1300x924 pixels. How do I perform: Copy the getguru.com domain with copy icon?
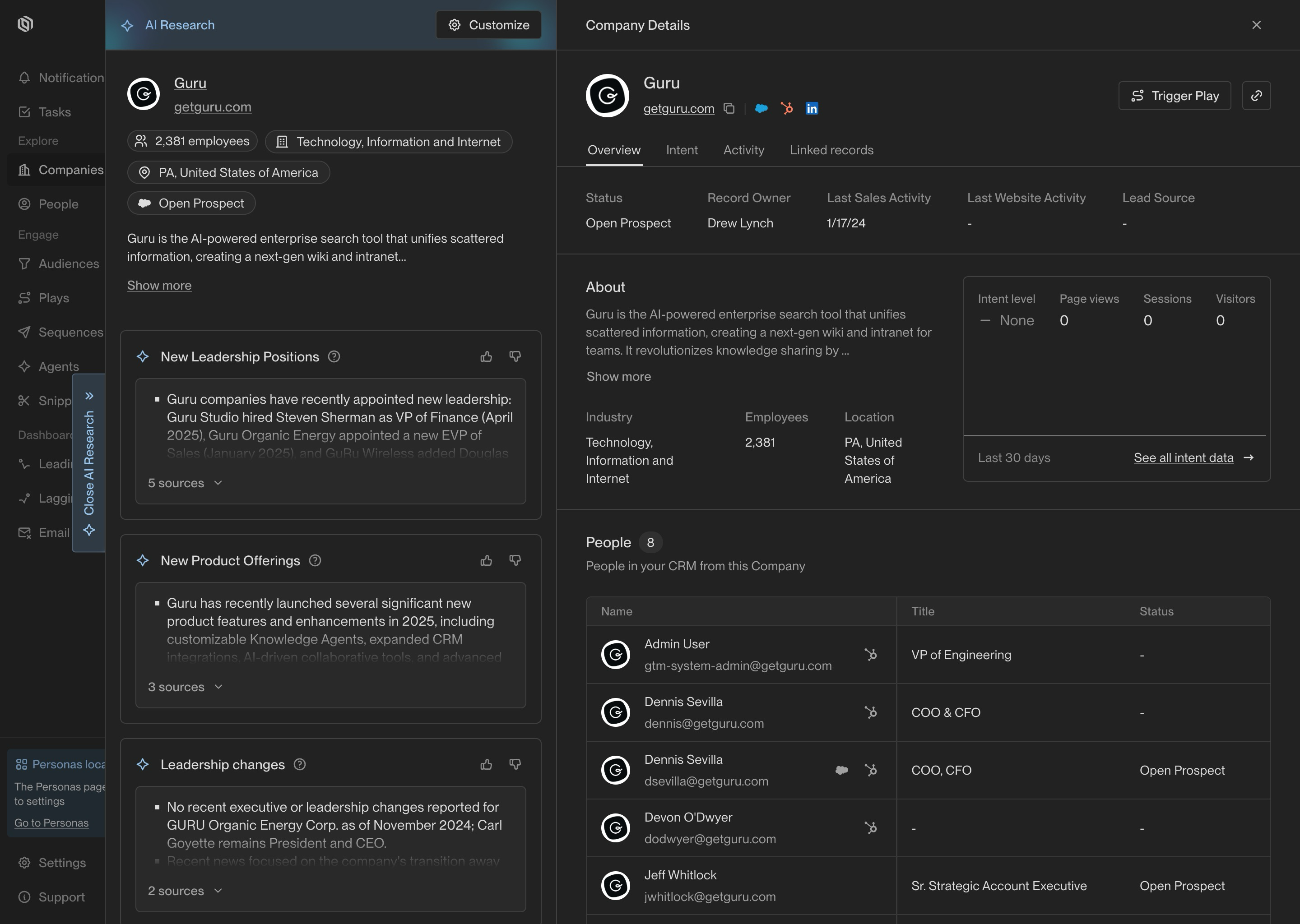[729, 108]
